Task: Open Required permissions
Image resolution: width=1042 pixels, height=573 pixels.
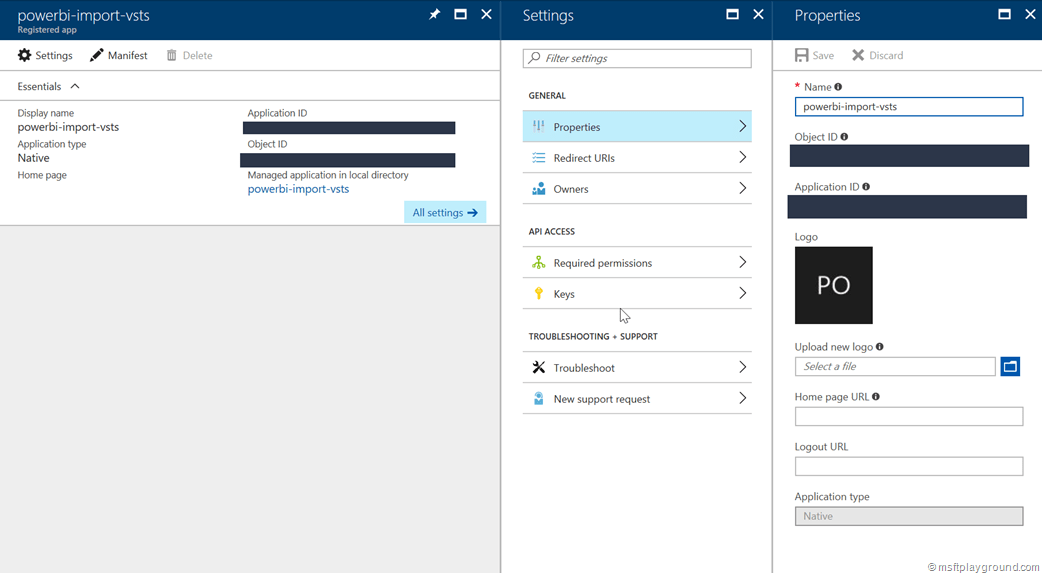Action: (x=637, y=263)
